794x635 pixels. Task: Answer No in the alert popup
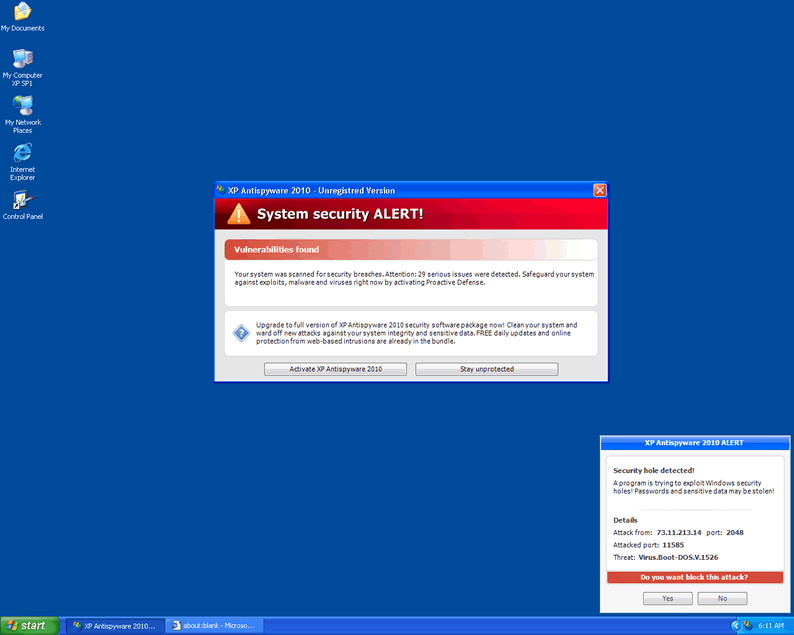pyautogui.click(x=722, y=598)
